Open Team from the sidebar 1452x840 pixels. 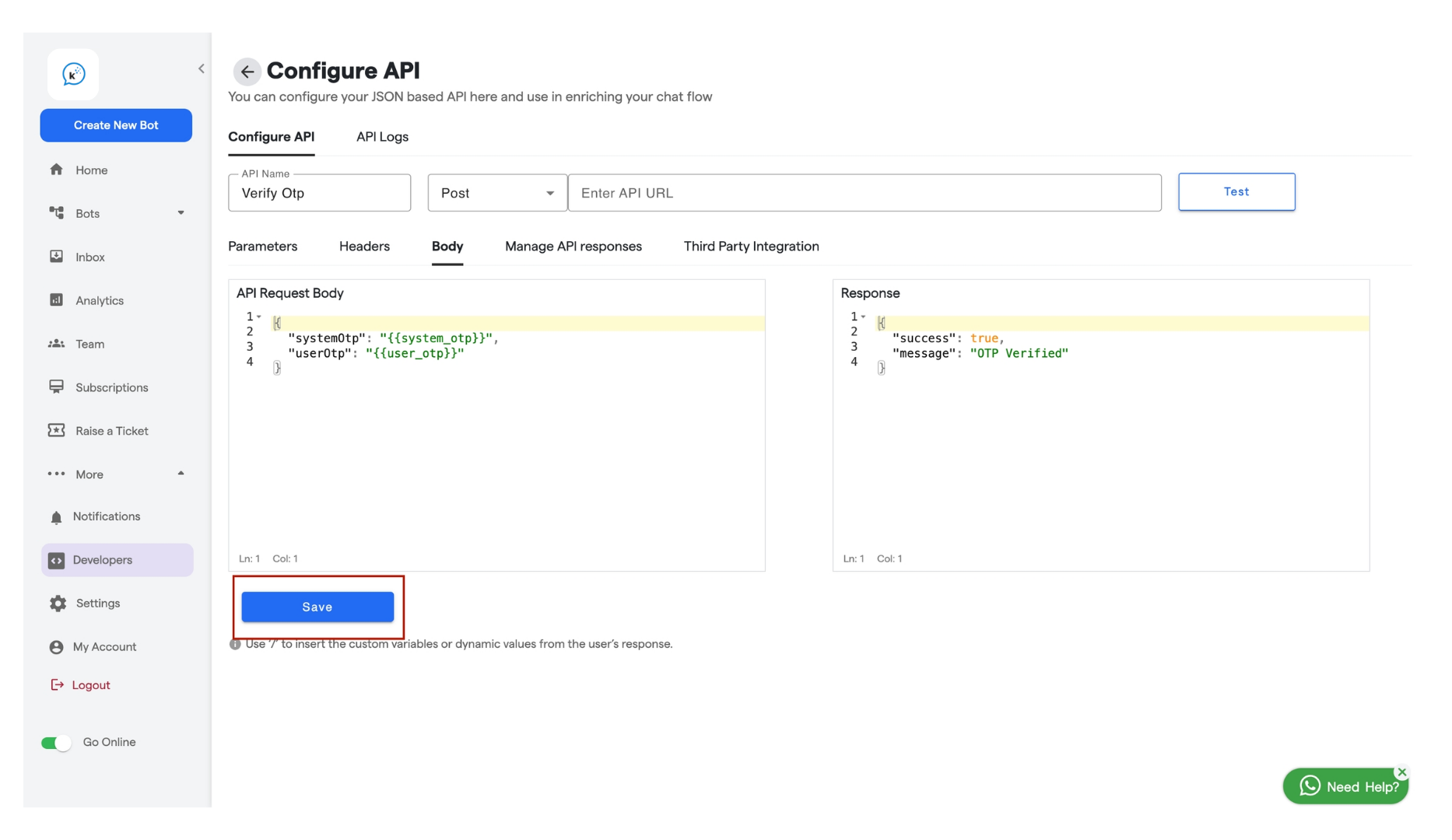point(89,345)
